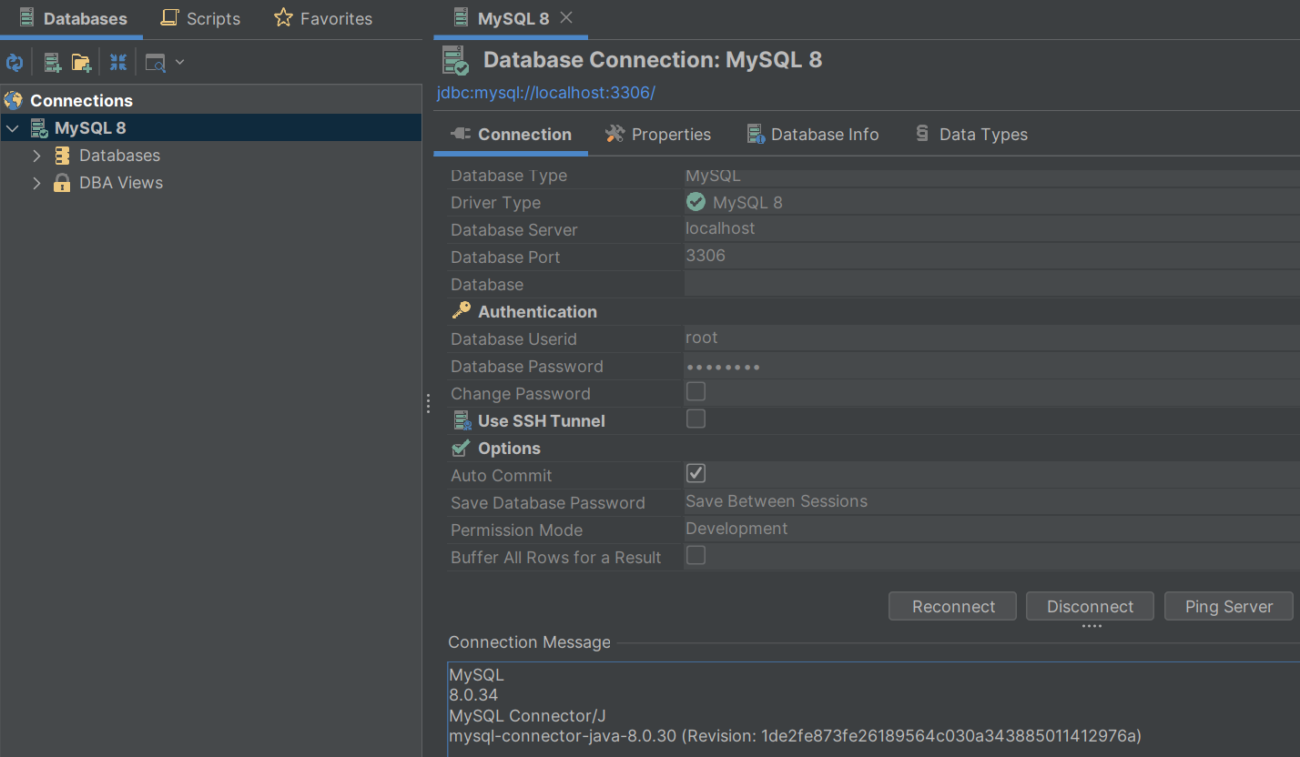The width and height of the screenshot is (1300, 757).
Task: Close the MySQL 8 editor tab
Action: 566,18
